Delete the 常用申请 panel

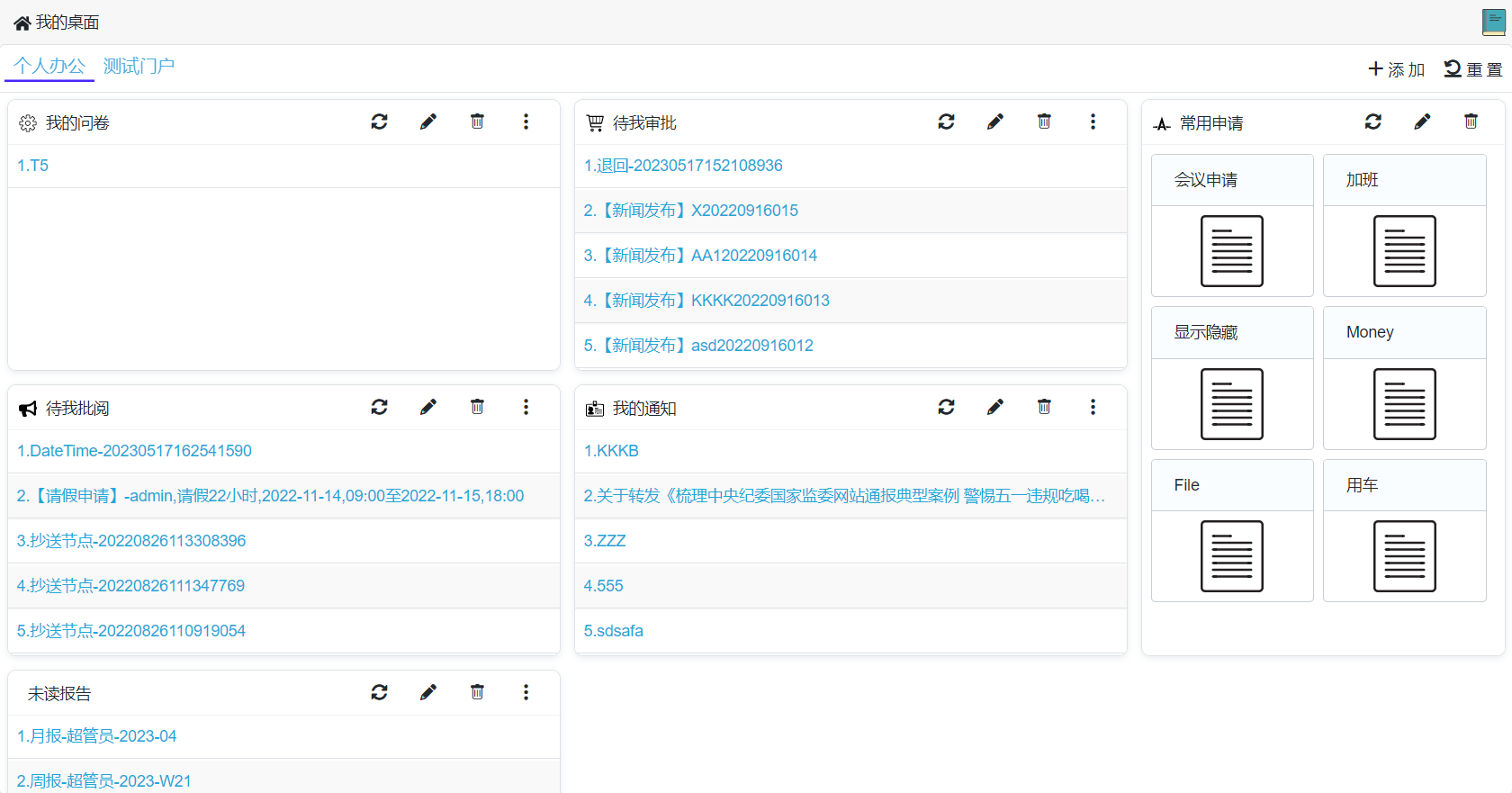pyautogui.click(x=1471, y=122)
